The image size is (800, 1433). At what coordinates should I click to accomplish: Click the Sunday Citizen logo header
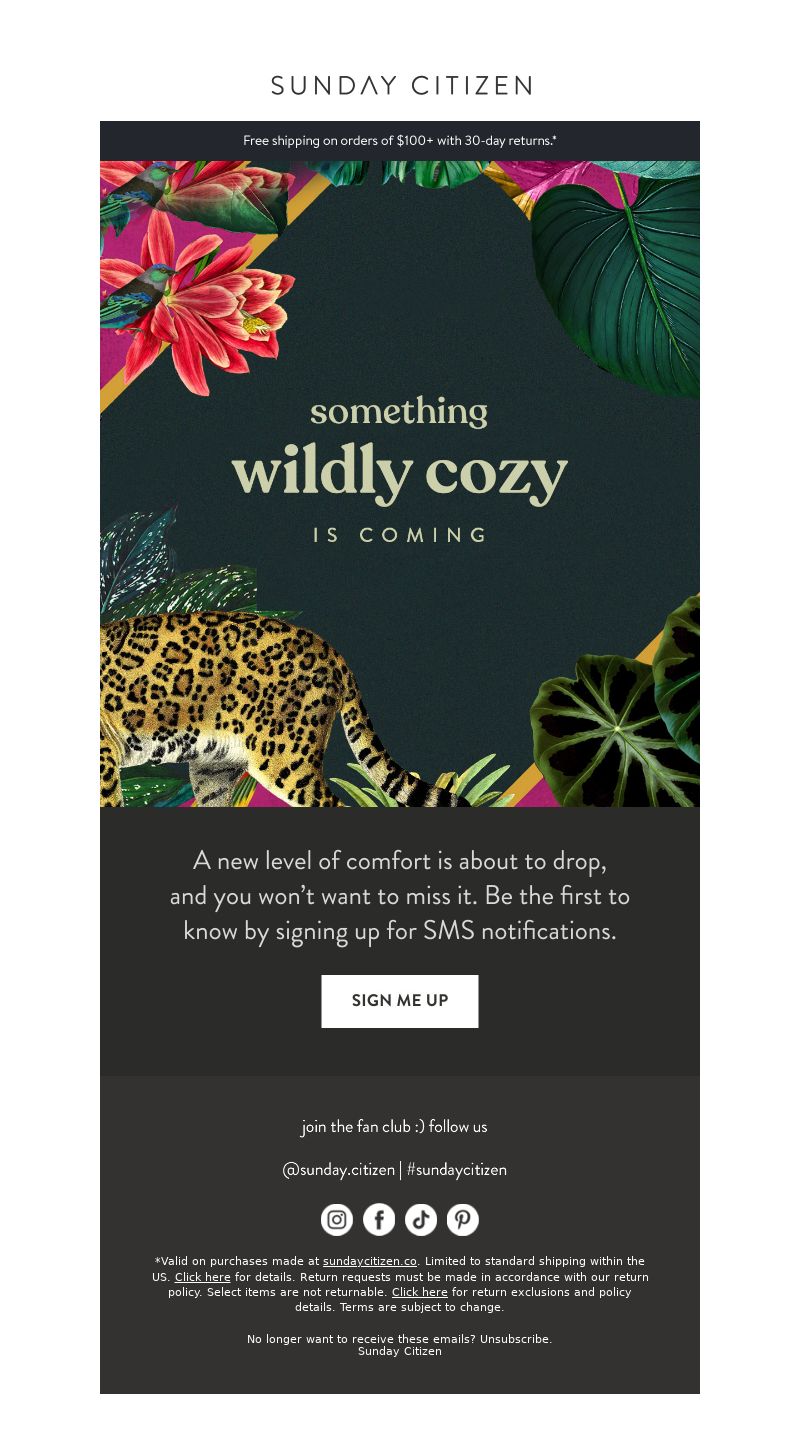click(x=400, y=85)
